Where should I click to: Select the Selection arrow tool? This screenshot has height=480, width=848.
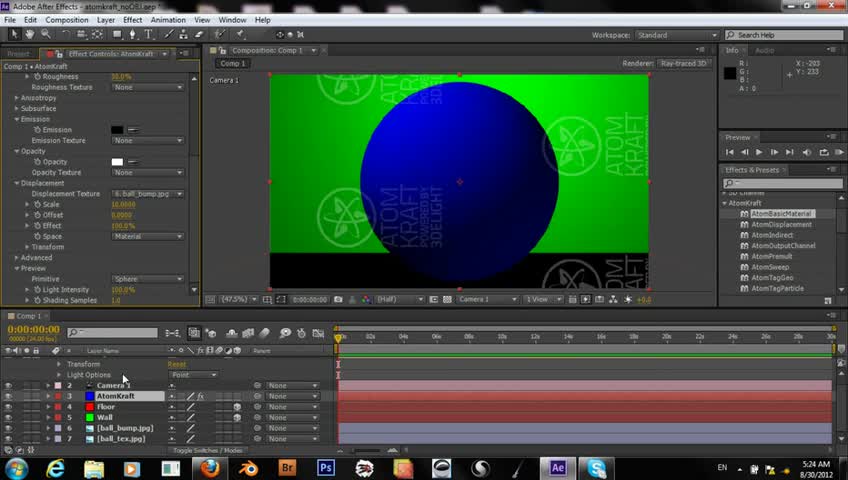pos(14,34)
